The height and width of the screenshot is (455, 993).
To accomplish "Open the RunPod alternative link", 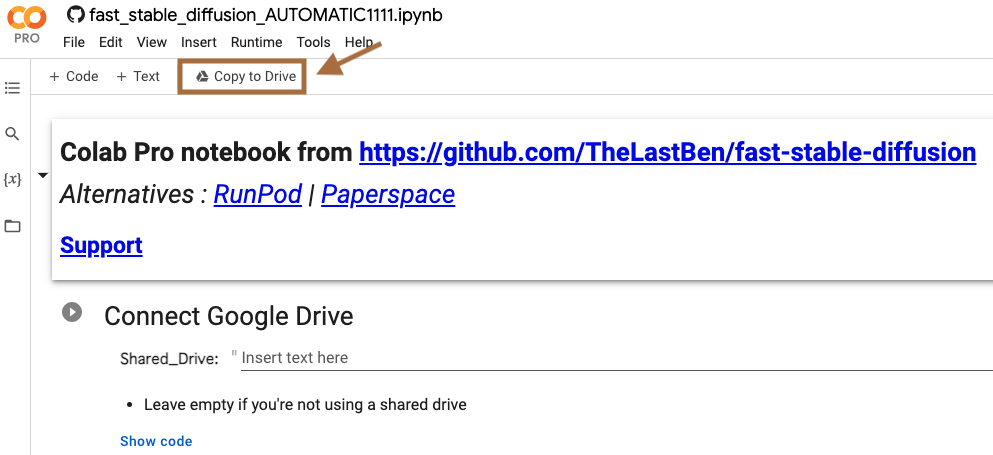I will 258,195.
